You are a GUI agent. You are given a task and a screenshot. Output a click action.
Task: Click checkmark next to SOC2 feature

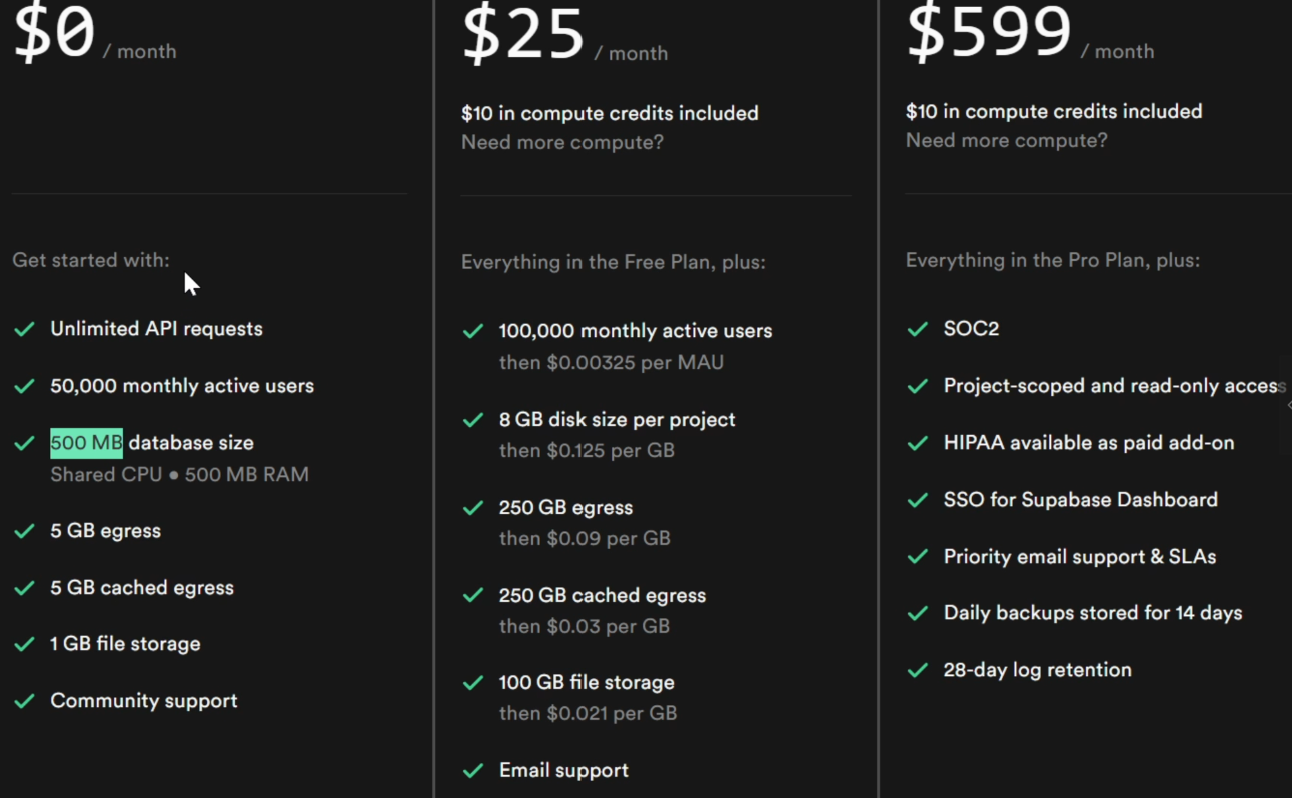pyautogui.click(x=917, y=329)
